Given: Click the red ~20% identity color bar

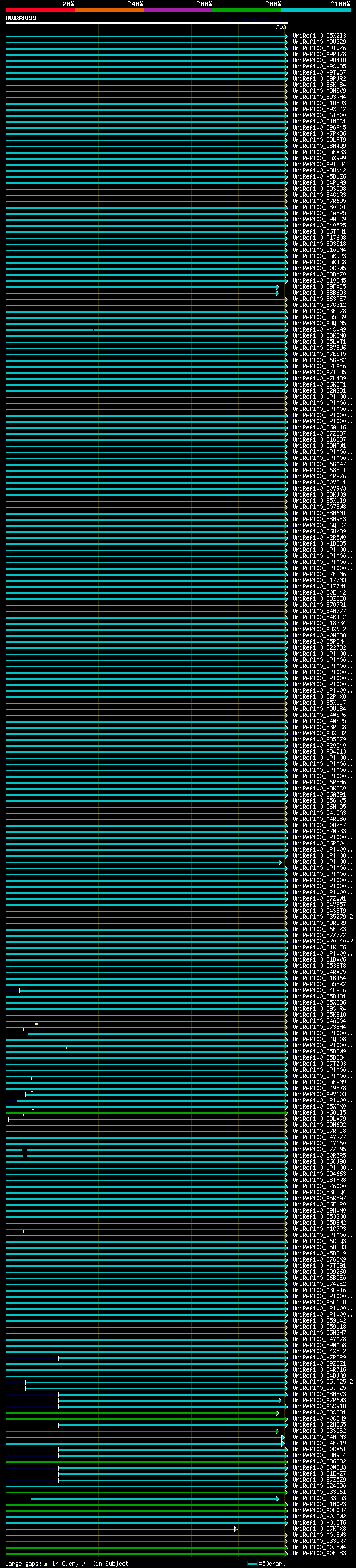Looking at the screenshot, I should click(39, 10).
